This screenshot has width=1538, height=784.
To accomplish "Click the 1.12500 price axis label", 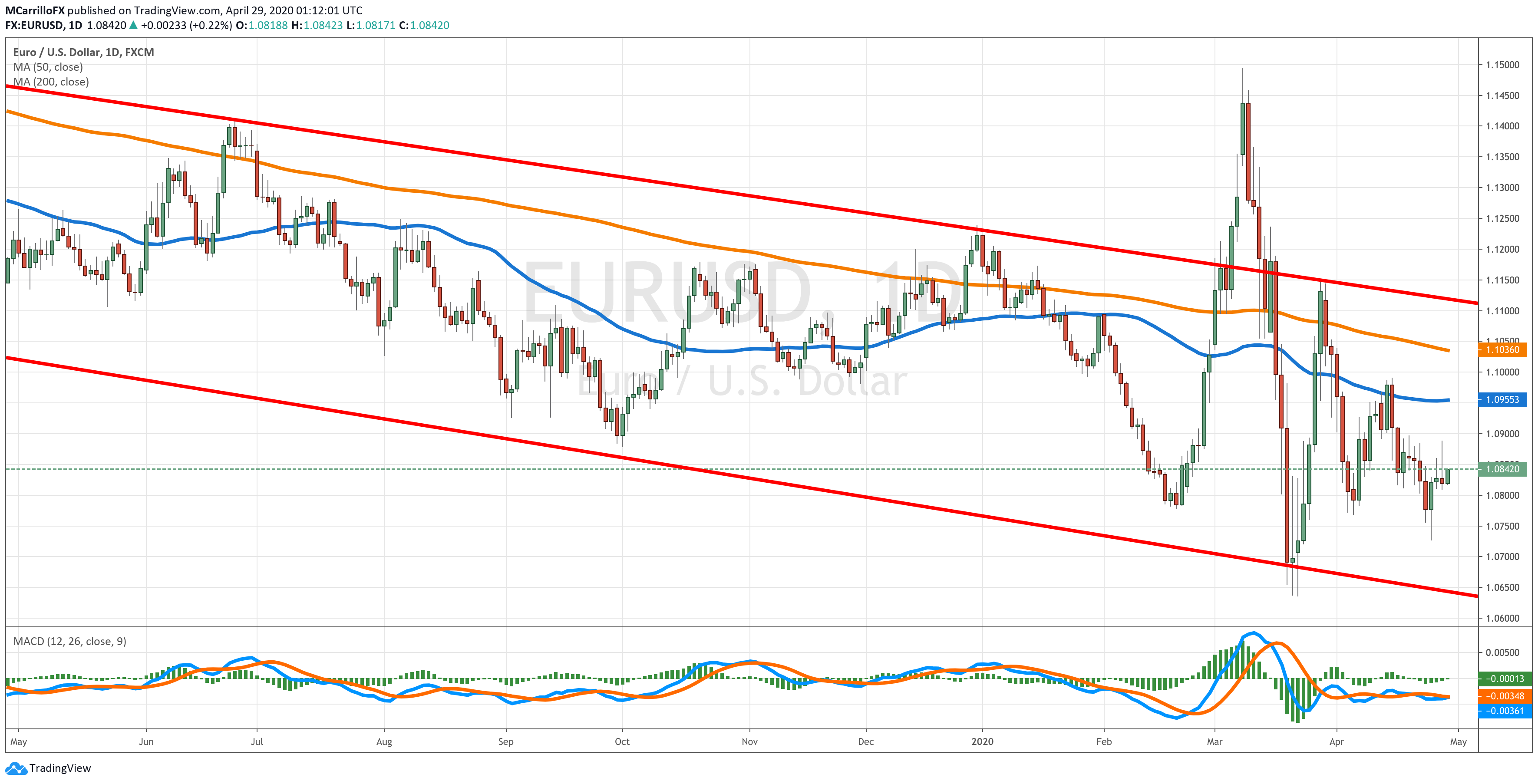I will (1503, 218).
